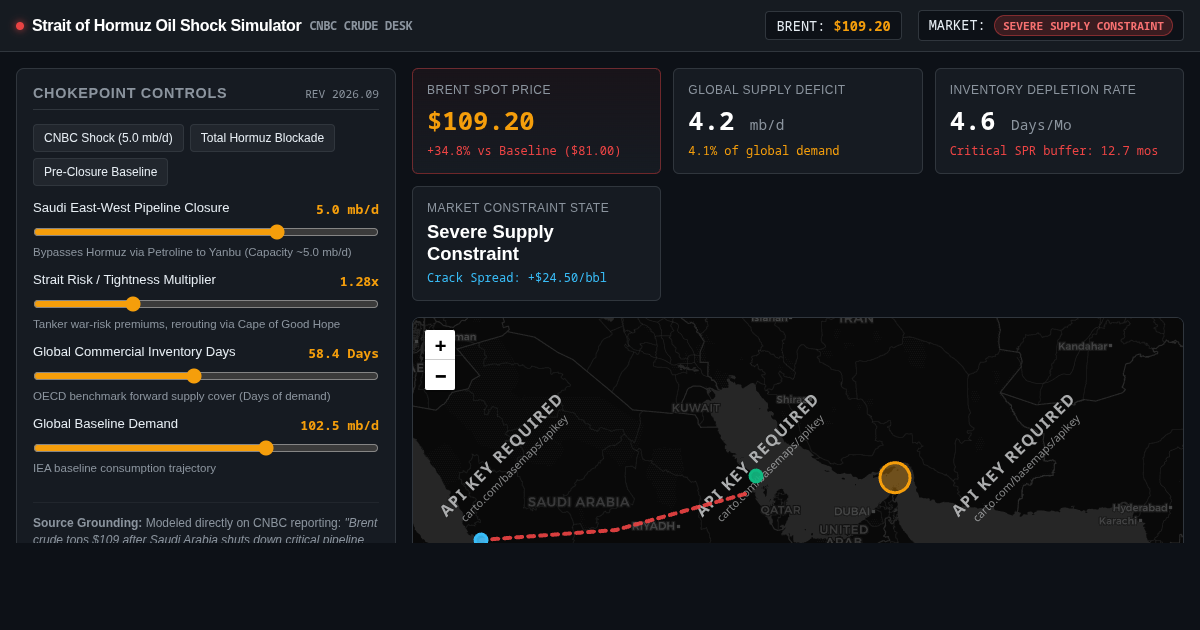Click the 1.28x multiplier value
1200x630 pixels.
coord(359,281)
